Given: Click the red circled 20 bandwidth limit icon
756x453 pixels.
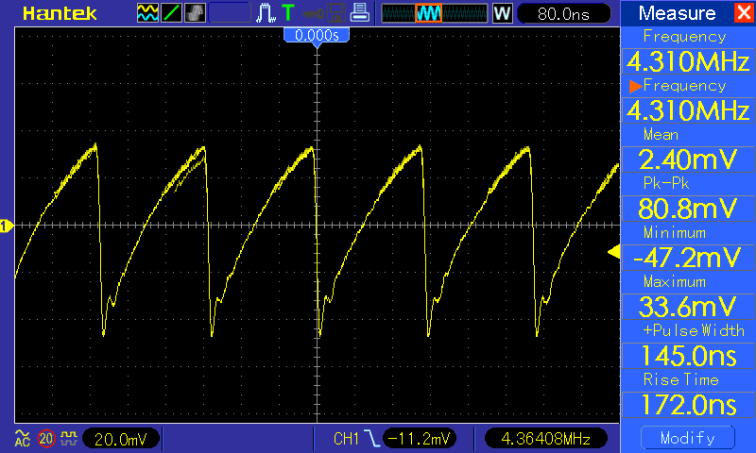Looking at the screenshot, I should coord(45,438).
